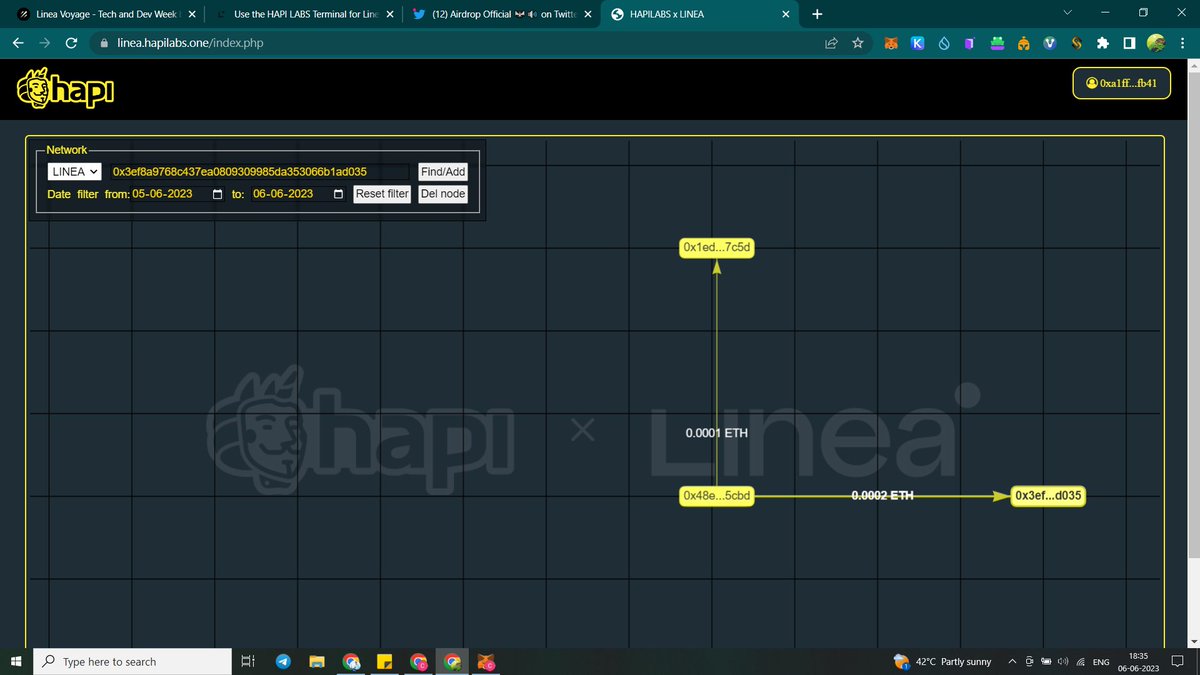
Task: Click connected wallet 0xa1ff...fb41 button
Action: point(1121,84)
